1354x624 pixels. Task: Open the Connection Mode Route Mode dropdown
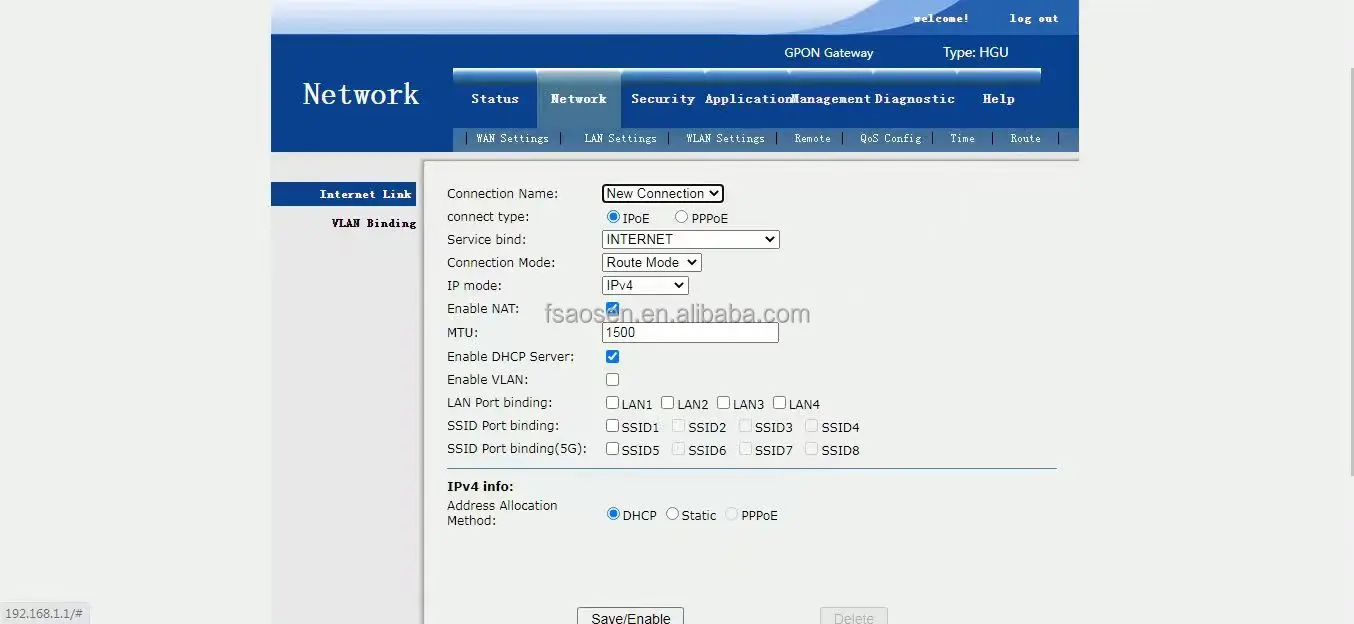pos(651,263)
